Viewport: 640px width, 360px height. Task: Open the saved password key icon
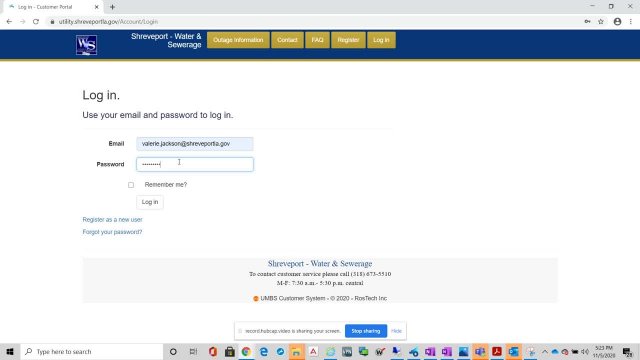587,22
